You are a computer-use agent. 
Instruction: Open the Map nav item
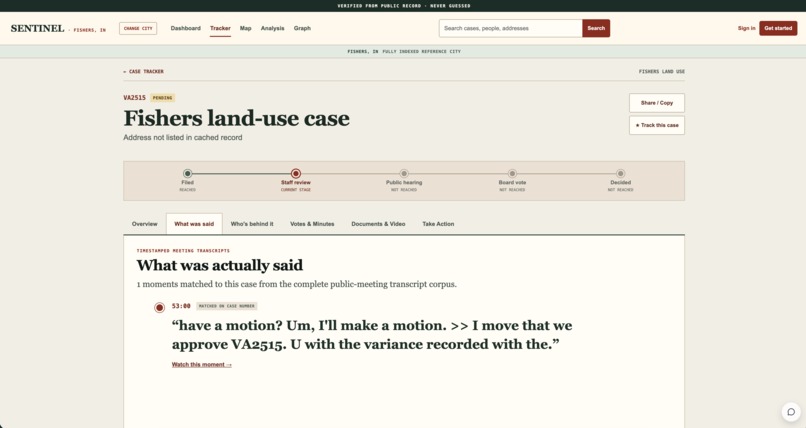[x=246, y=28]
